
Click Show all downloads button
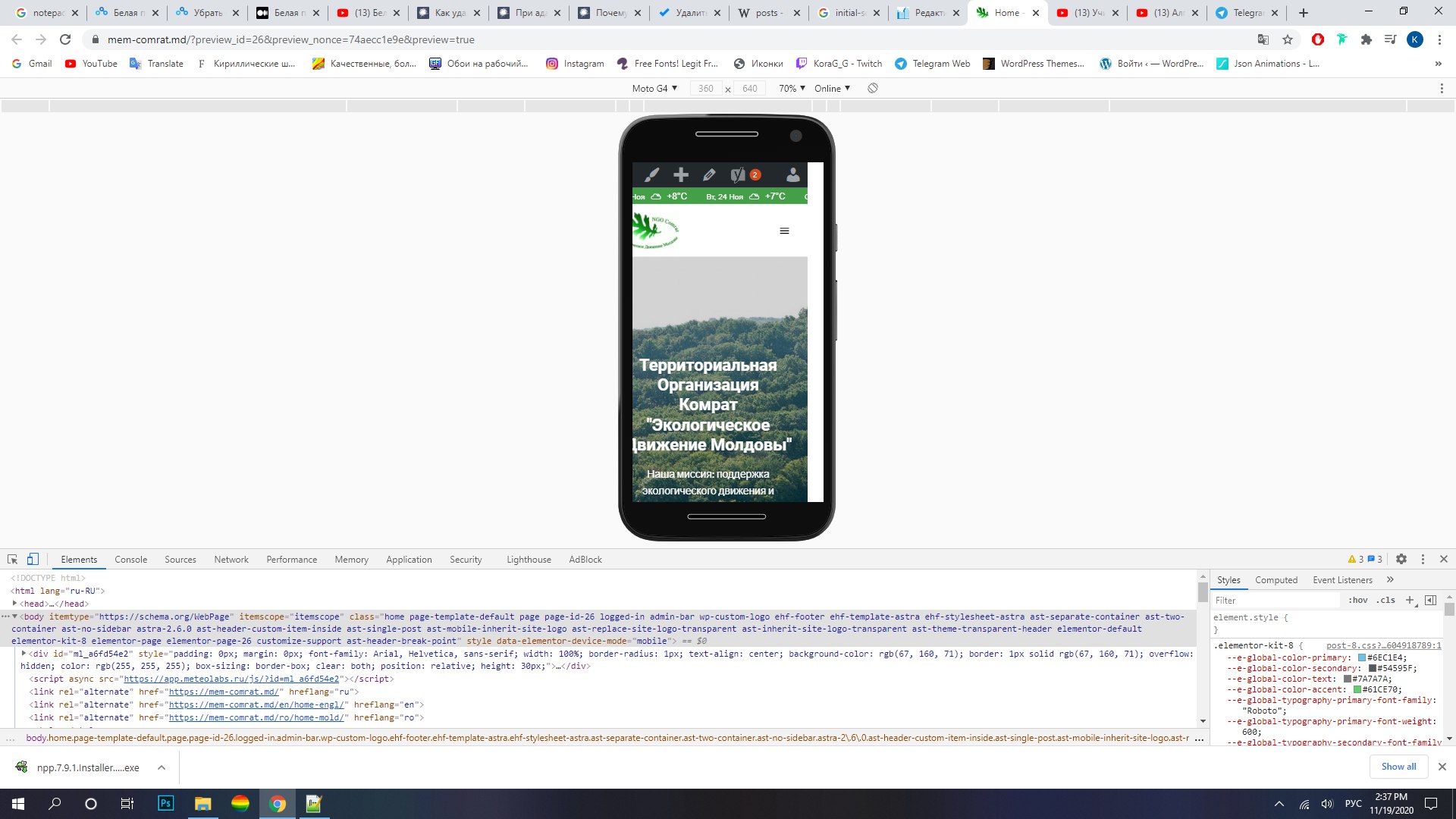[1398, 767]
